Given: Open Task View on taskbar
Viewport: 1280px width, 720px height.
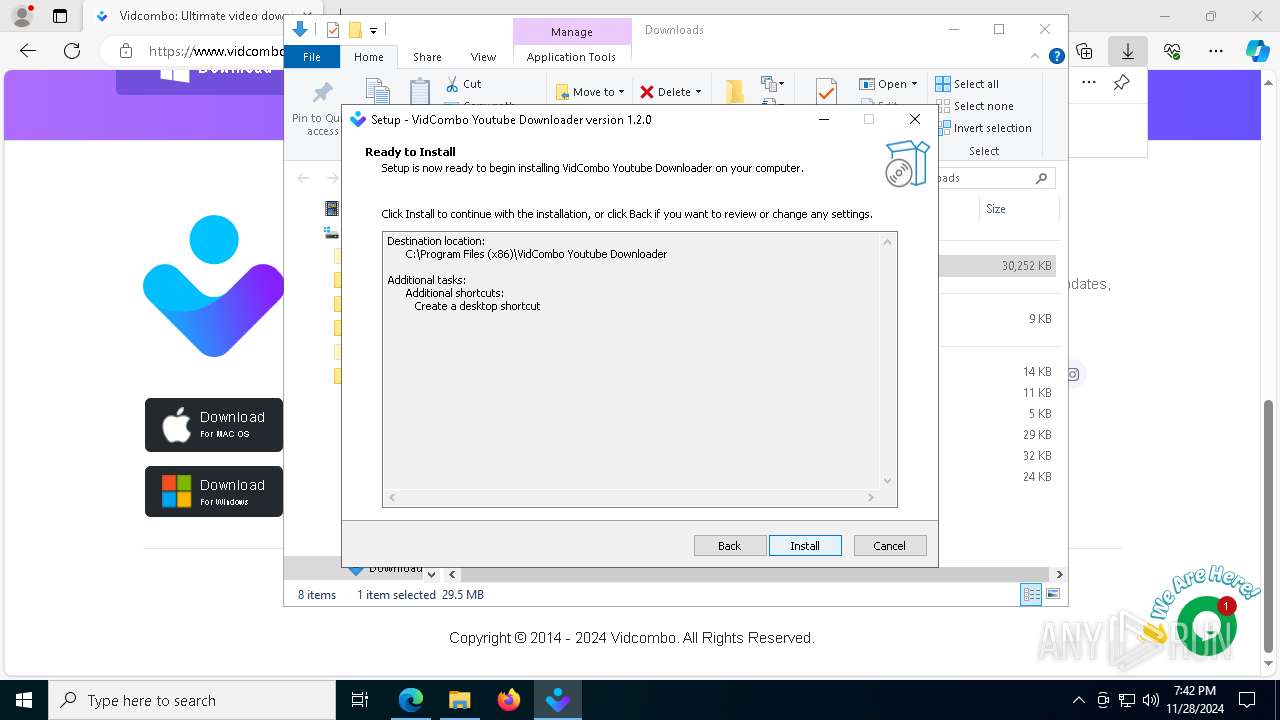Looking at the screenshot, I should (360, 700).
